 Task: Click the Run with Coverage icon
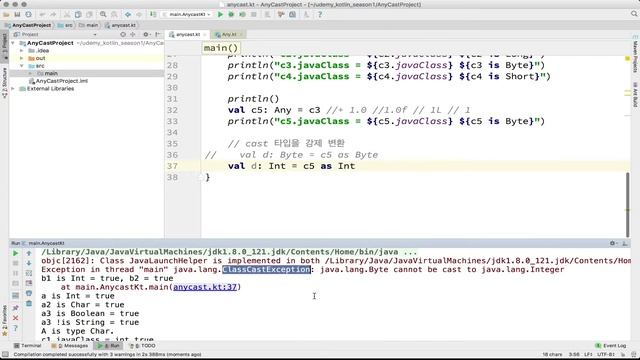pyautogui.click(x=242, y=15)
